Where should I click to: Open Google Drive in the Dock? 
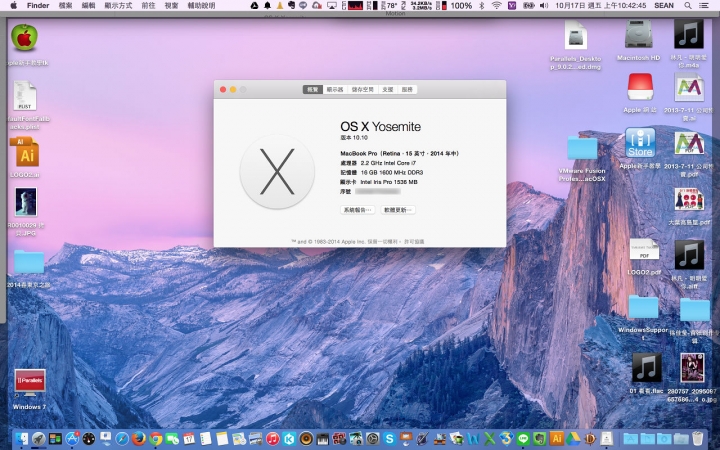(573, 439)
